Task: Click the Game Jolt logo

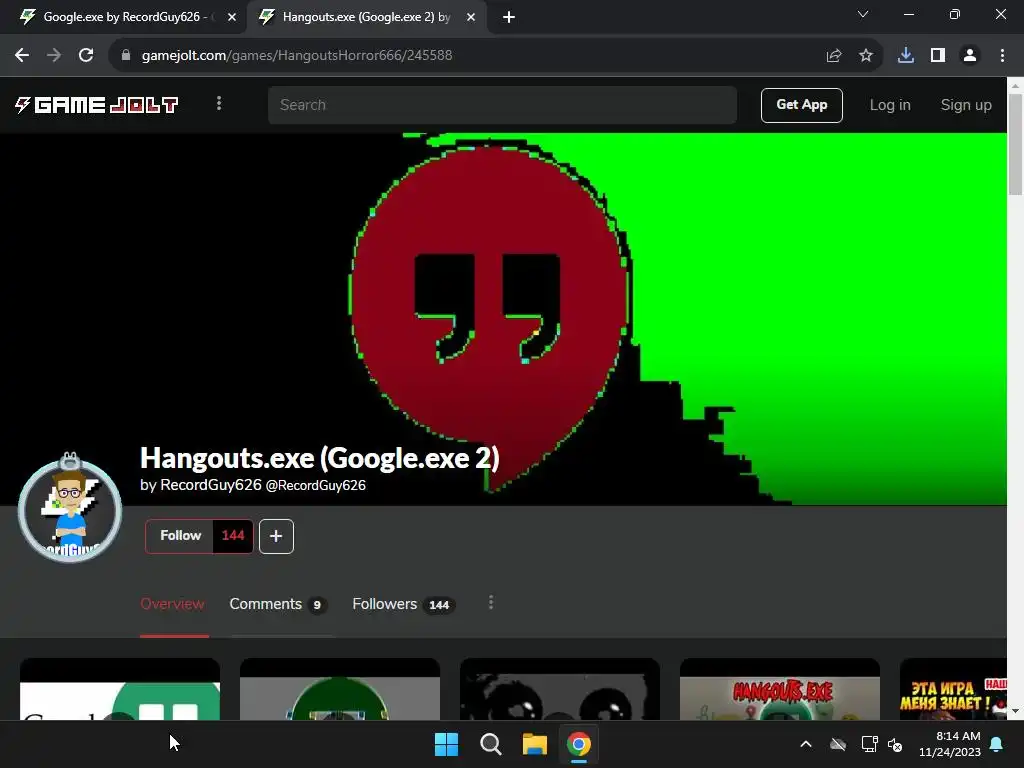Action: [x=97, y=104]
